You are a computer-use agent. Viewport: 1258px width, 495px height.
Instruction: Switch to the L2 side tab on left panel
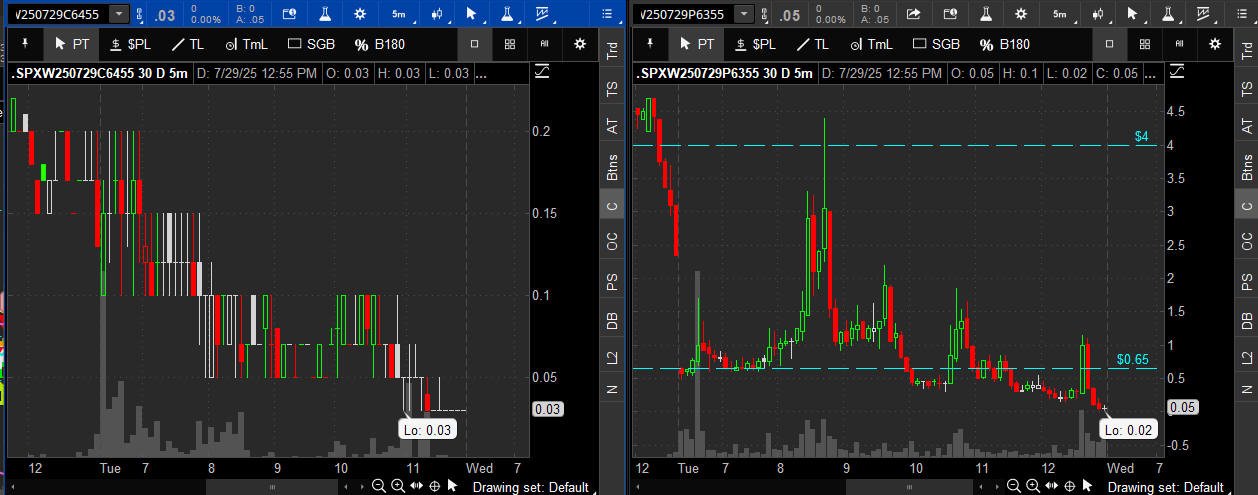[x=612, y=357]
